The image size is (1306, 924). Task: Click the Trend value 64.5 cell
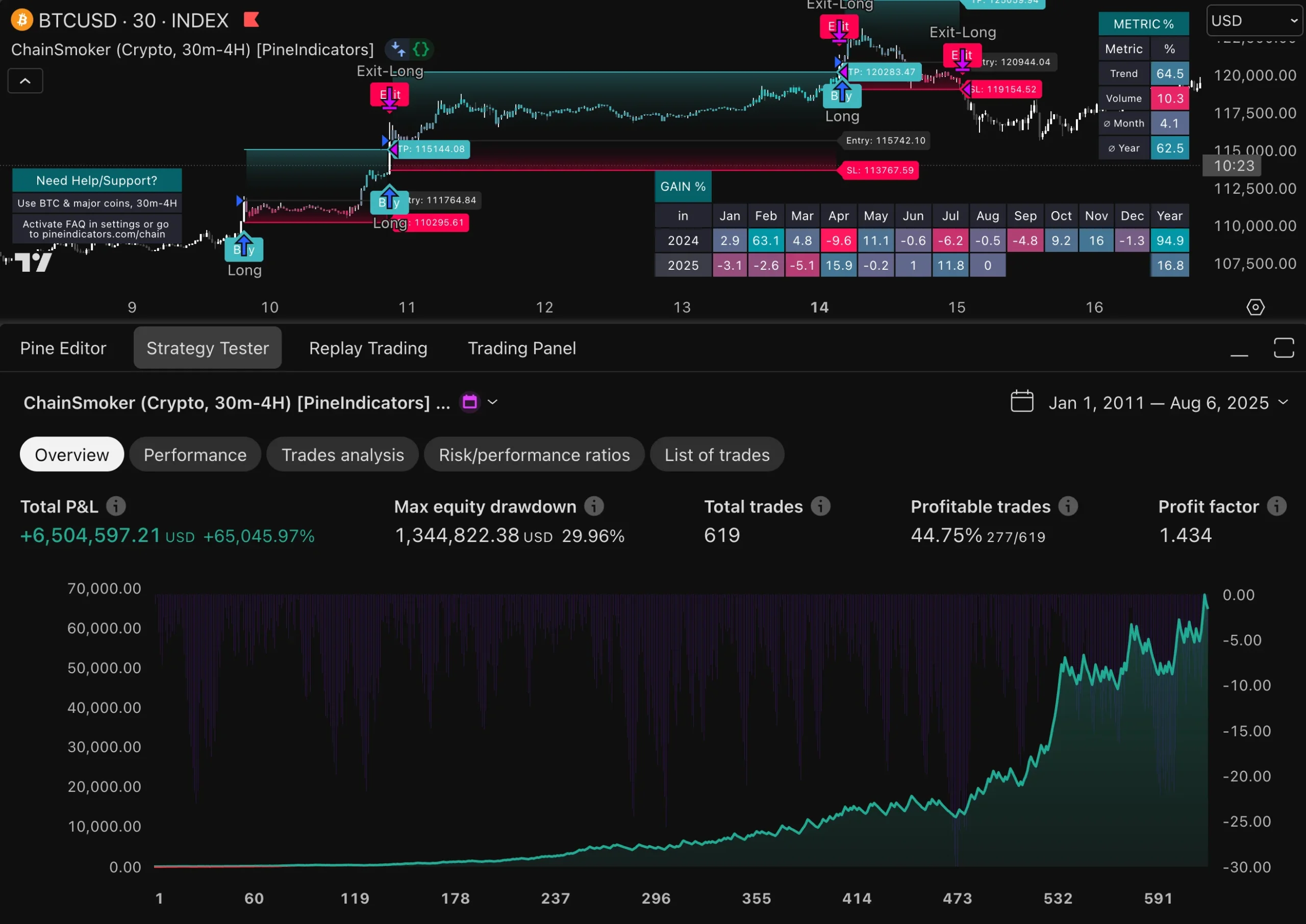tap(1169, 74)
